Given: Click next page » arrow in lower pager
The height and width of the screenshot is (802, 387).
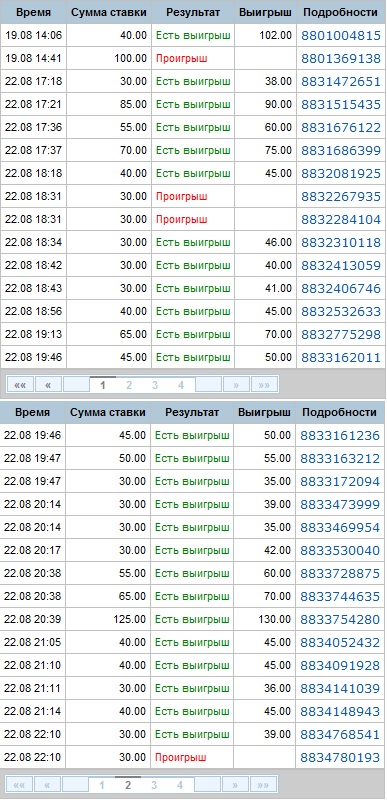Looking at the screenshot, I should [x=235, y=784].
